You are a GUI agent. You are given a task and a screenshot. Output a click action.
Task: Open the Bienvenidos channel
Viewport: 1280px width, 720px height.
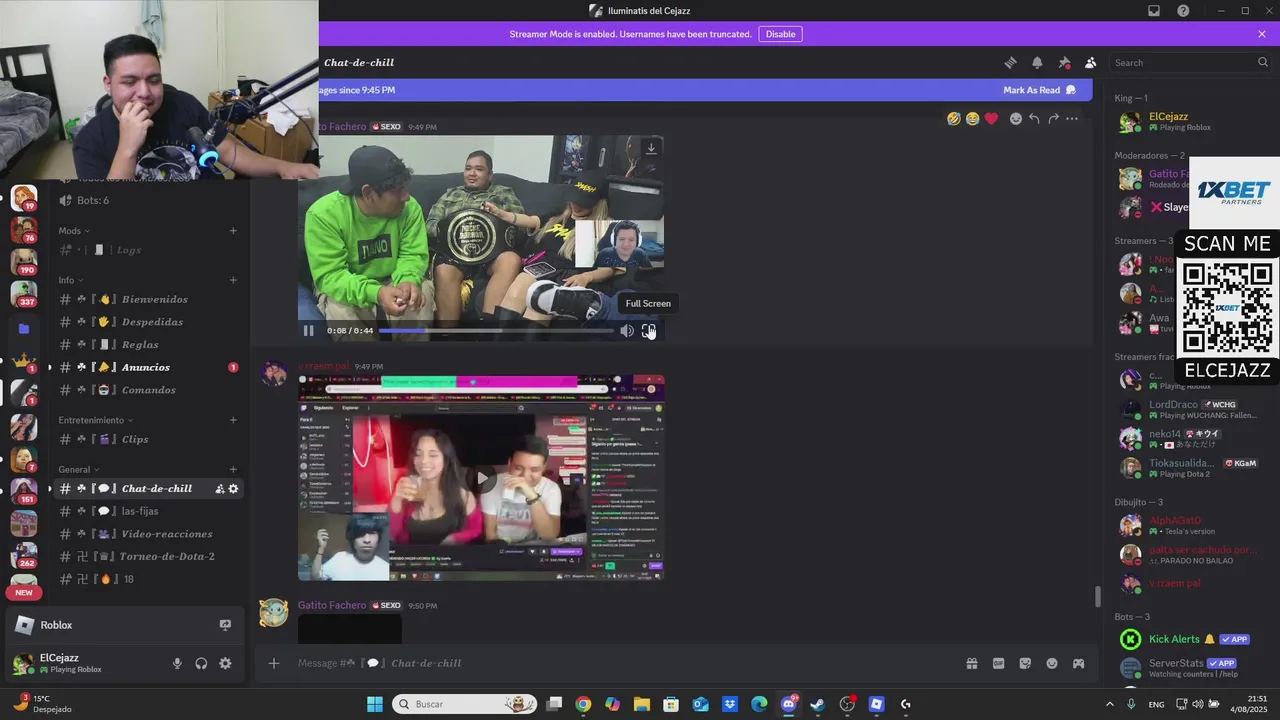click(x=148, y=299)
